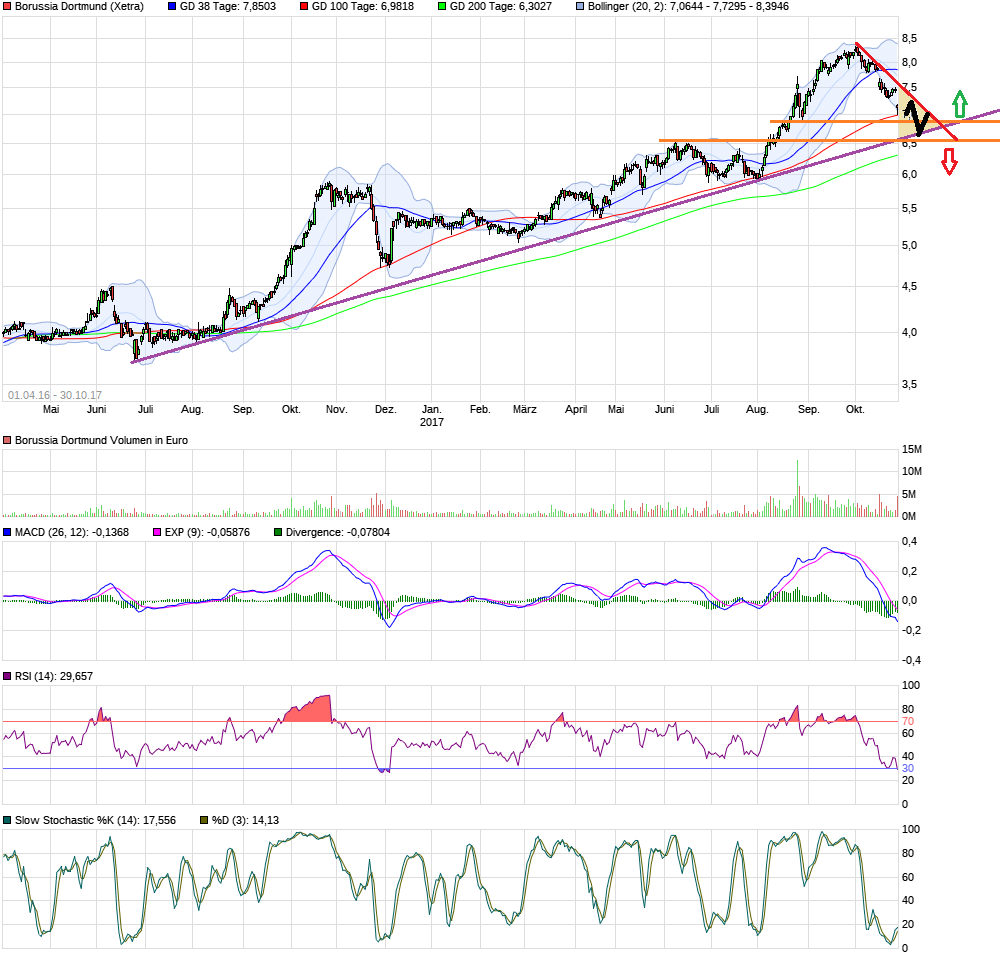Click the '8,5' price axis value
The height and width of the screenshot is (958, 1000).
pyautogui.click(x=909, y=38)
